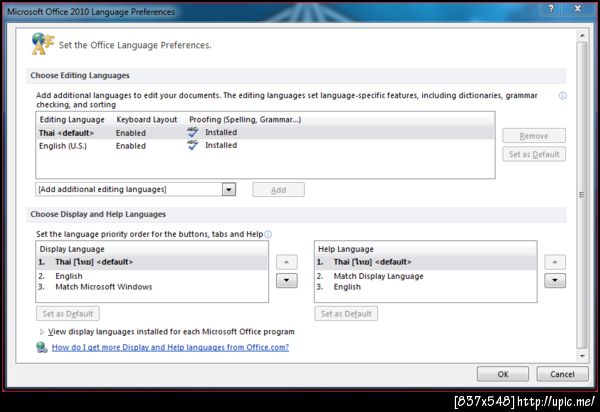Click the Cancel button
600x412 pixels.
562,374
